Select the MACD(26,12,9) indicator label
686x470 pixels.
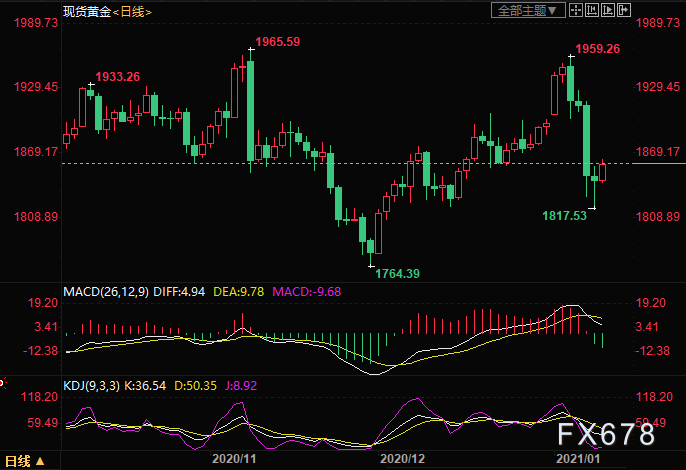pyautogui.click(x=105, y=292)
